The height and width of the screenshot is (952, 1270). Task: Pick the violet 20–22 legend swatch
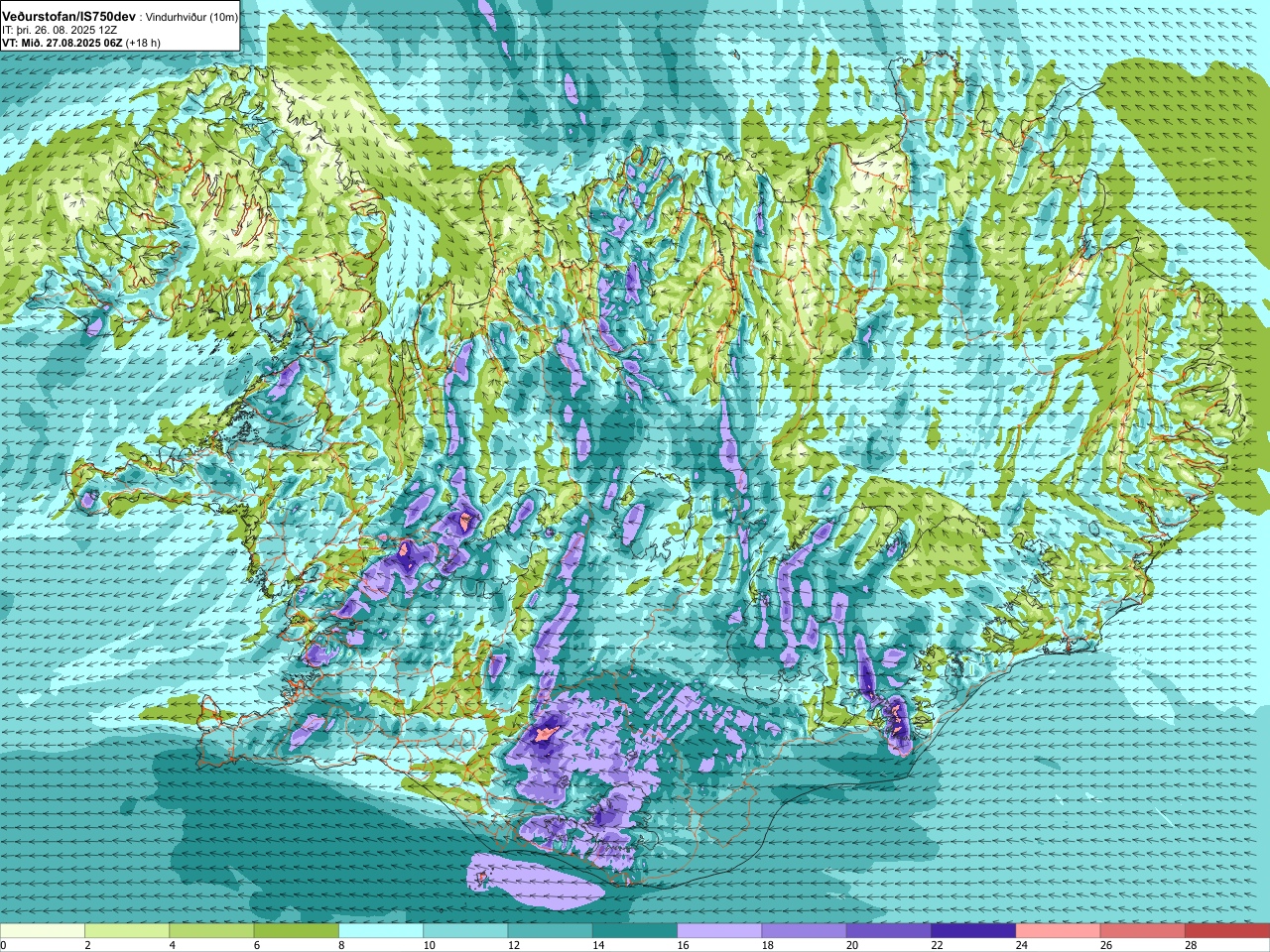pyautogui.click(x=889, y=931)
